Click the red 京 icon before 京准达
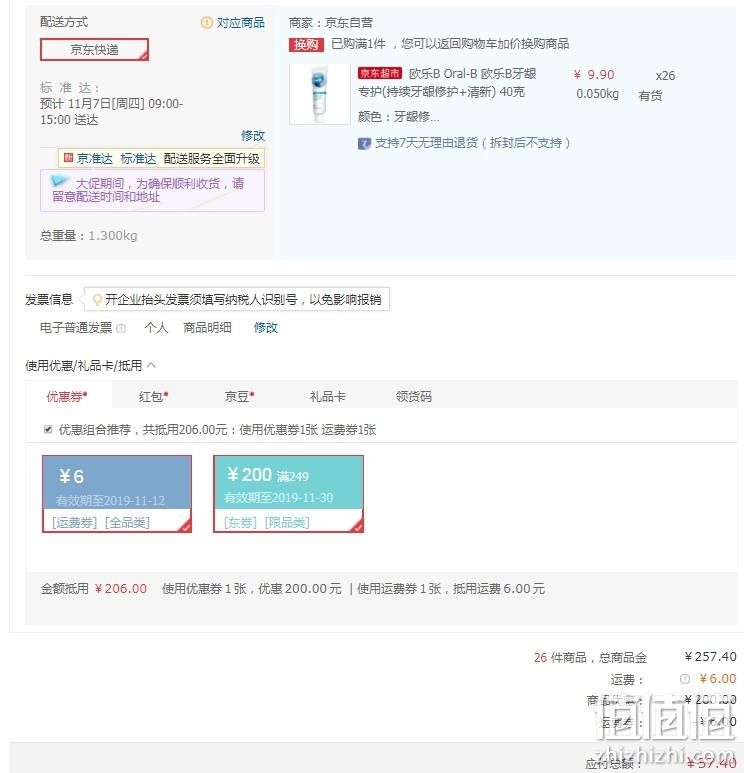Image resolution: width=744 pixels, height=773 pixels. pyautogui.click(x=69, y=158)
